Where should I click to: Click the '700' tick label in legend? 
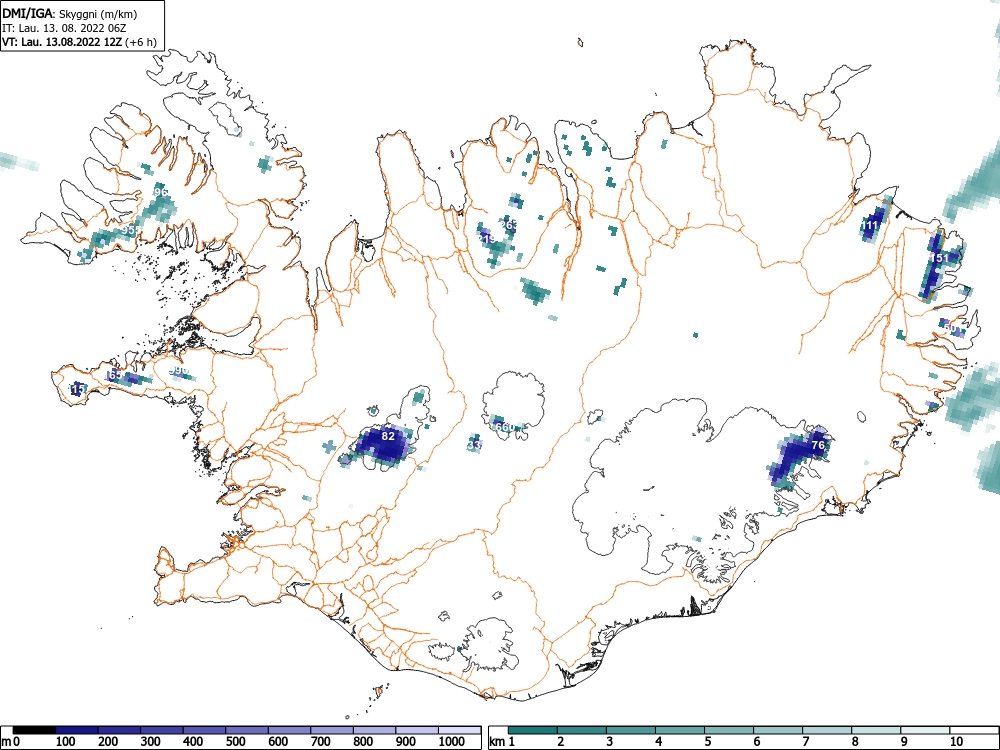click(320, 742)
